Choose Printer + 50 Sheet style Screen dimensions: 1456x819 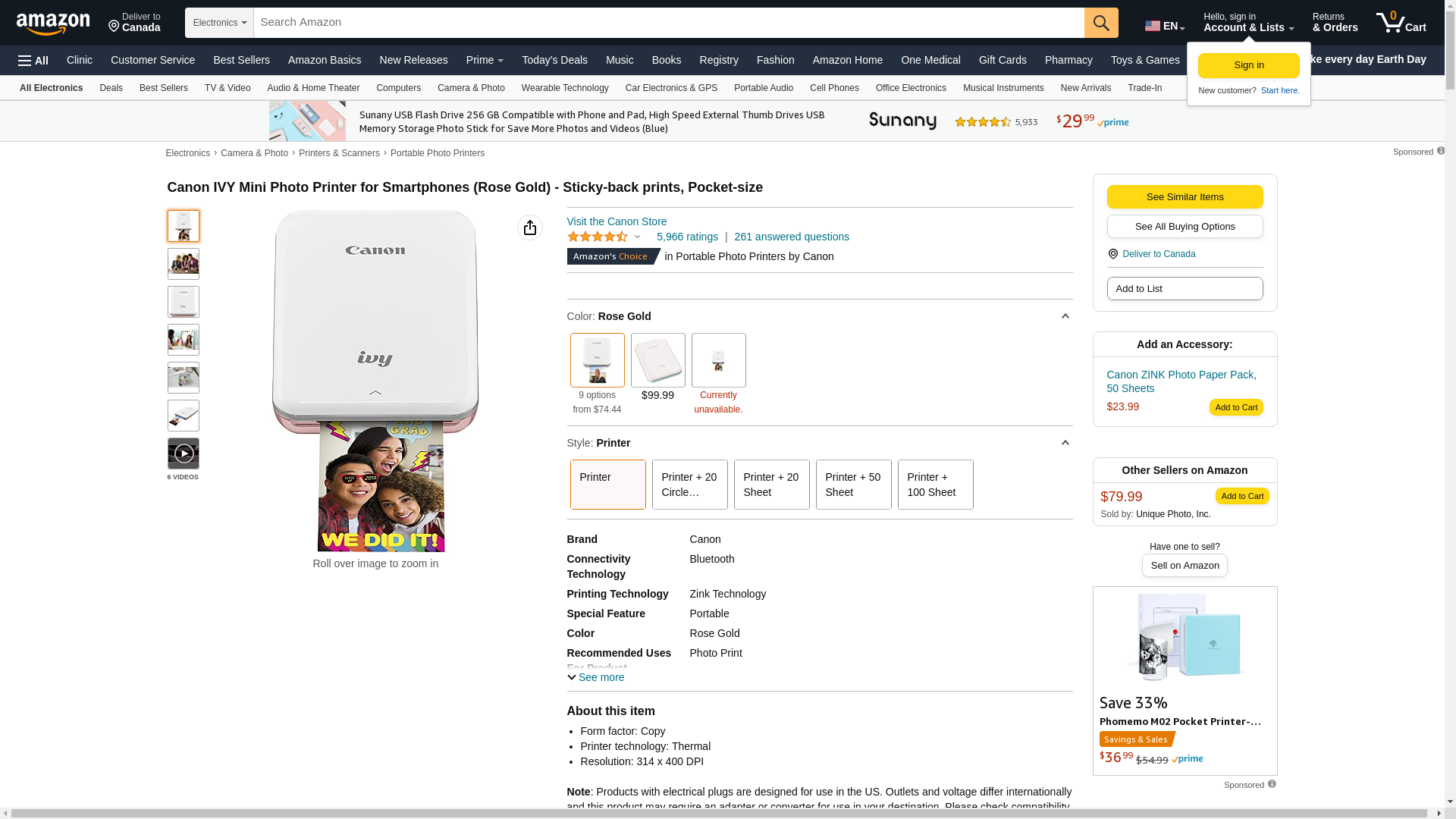point(853,484)
